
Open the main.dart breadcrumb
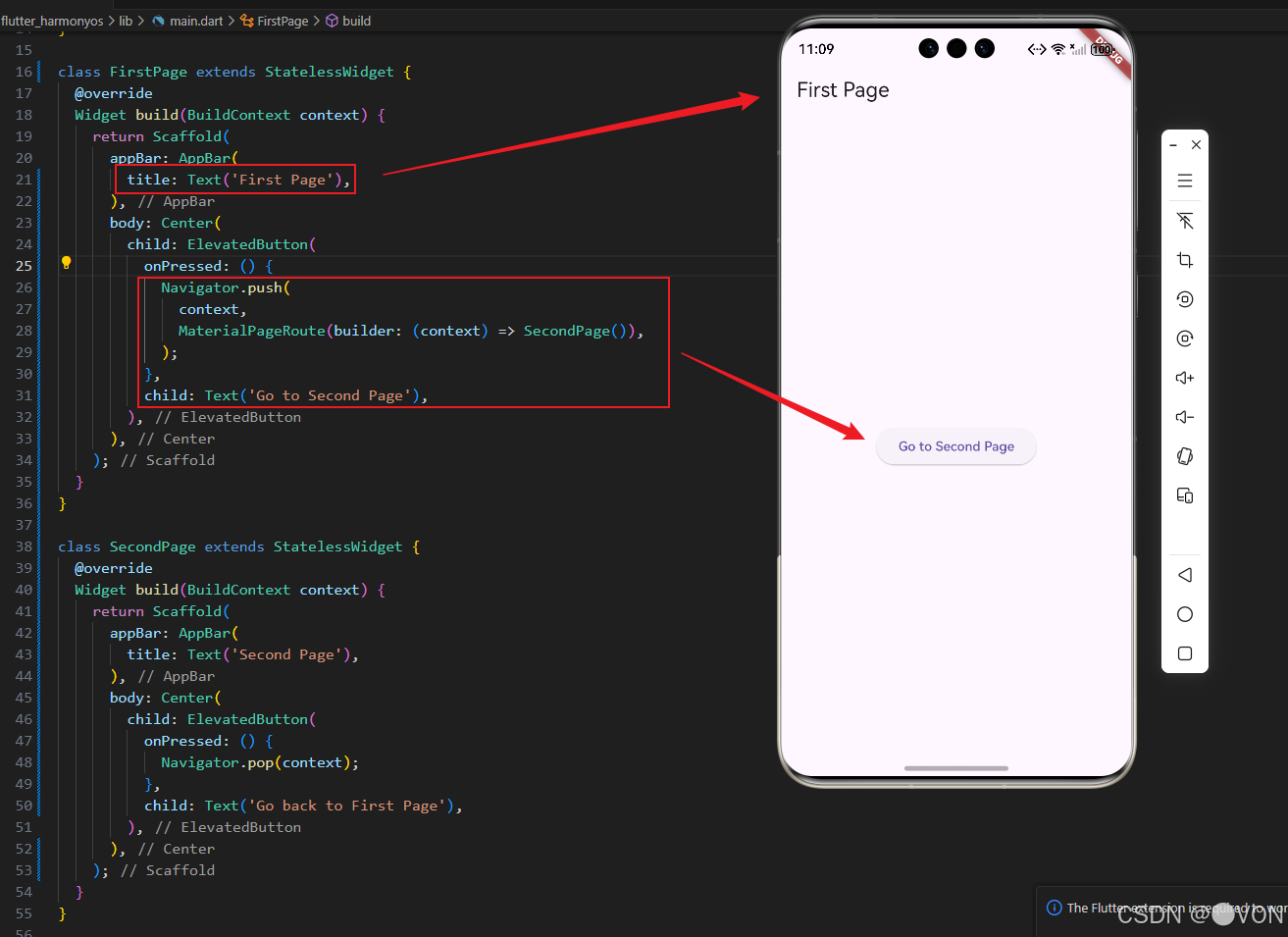click(196, 21)
